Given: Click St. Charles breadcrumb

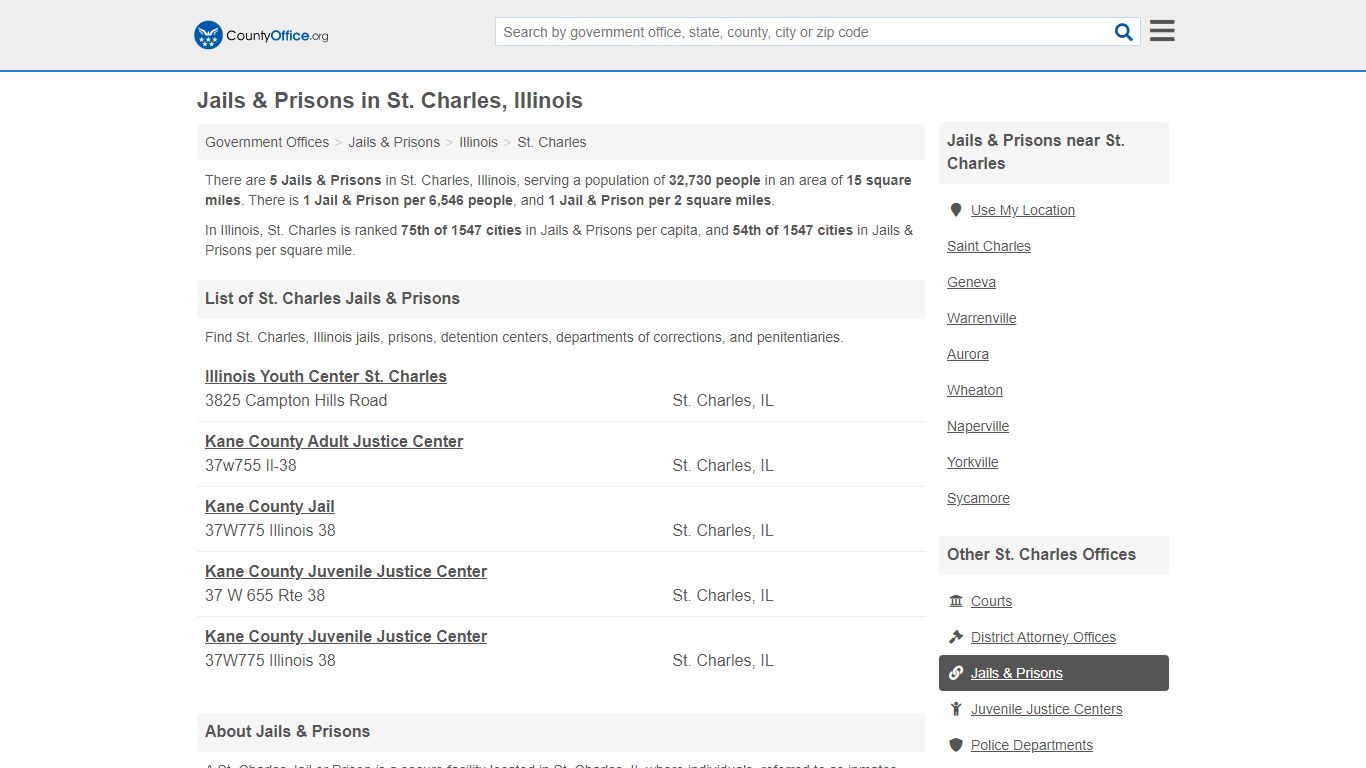Looking at the screenshot, I should (x=552, y=142).
